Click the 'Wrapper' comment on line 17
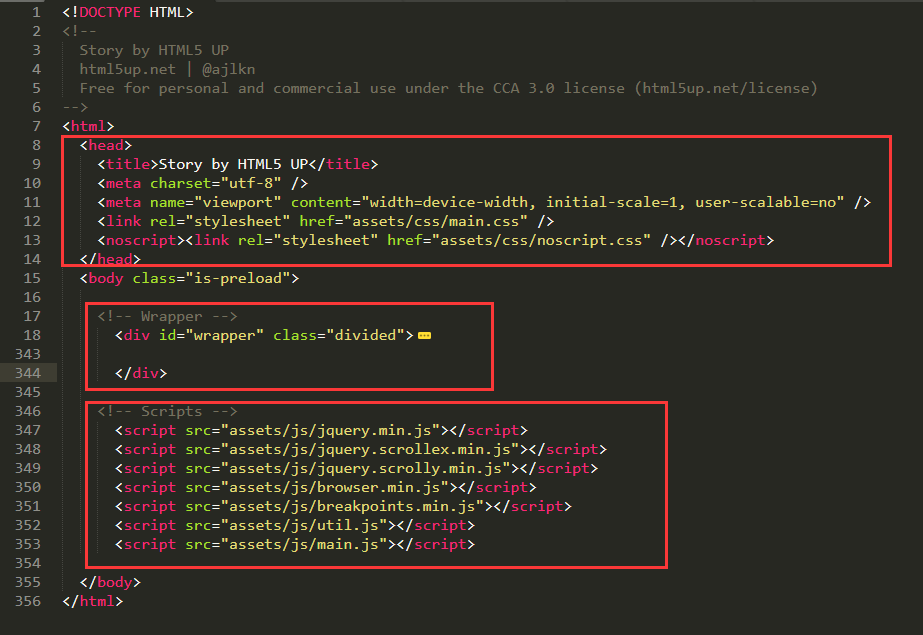Viewport: 923px width, 635px height. pos(168,317)
